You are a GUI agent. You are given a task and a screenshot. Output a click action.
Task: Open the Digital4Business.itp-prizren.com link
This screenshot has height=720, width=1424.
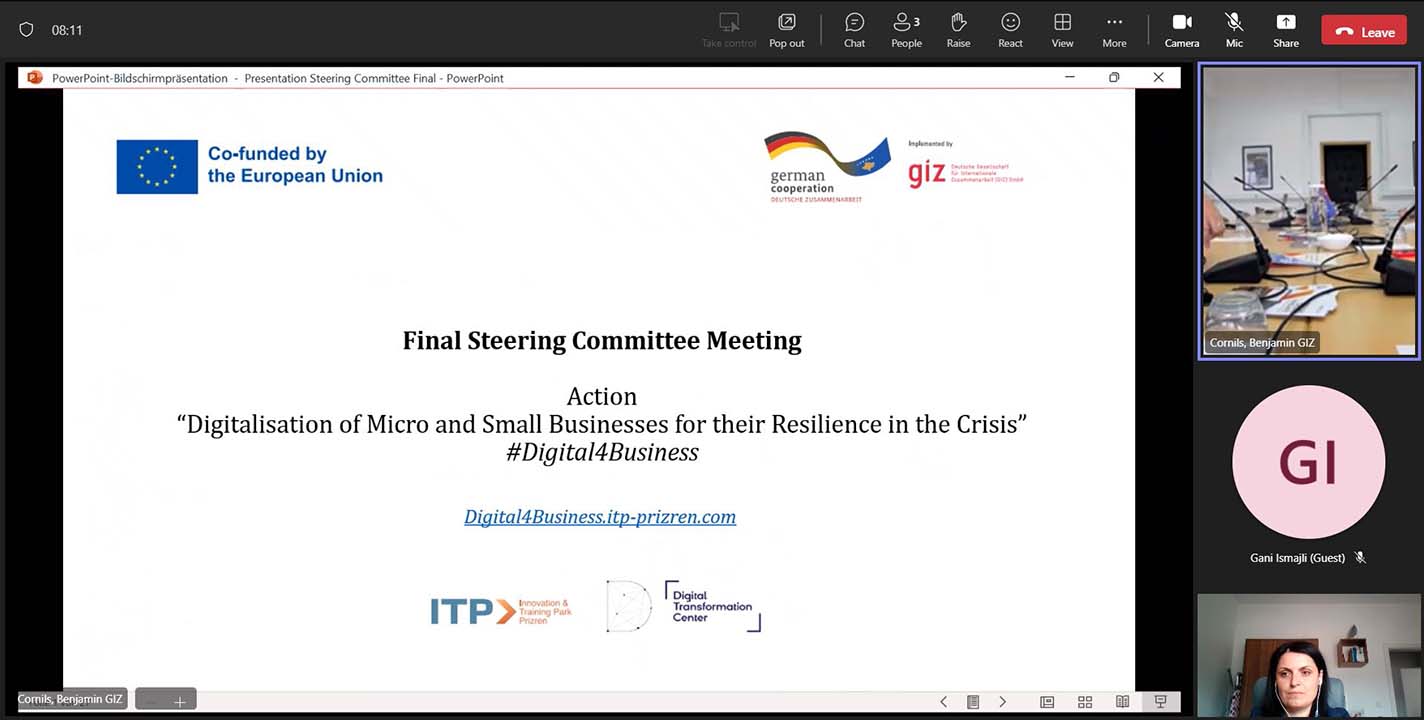click(x=600, y=517)
